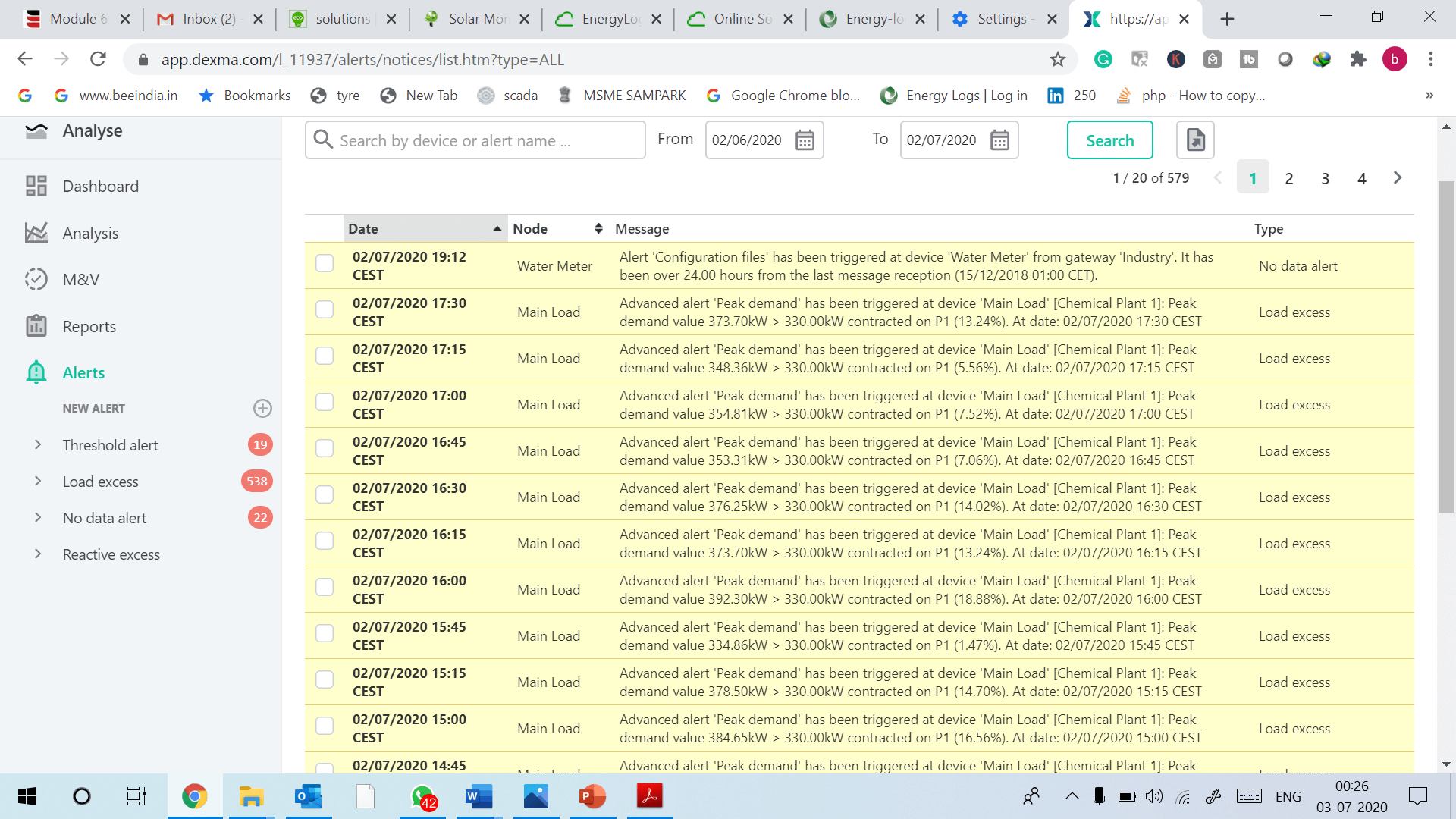
Task: Switch to the Inbox (2) browser tab
Action: pos(209,19)
